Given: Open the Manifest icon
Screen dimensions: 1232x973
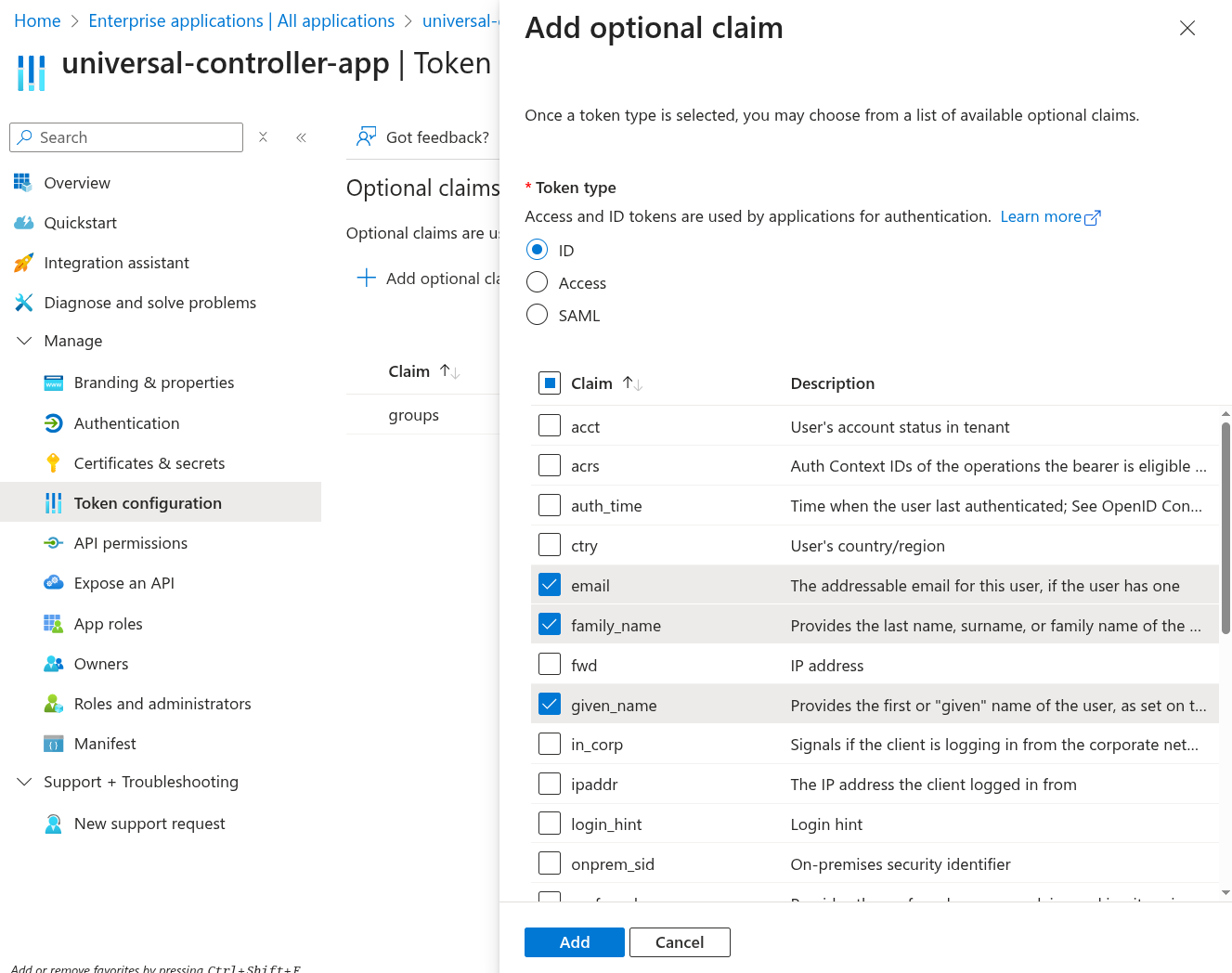Looking at the screenshot, I should [x=54, y=744].
